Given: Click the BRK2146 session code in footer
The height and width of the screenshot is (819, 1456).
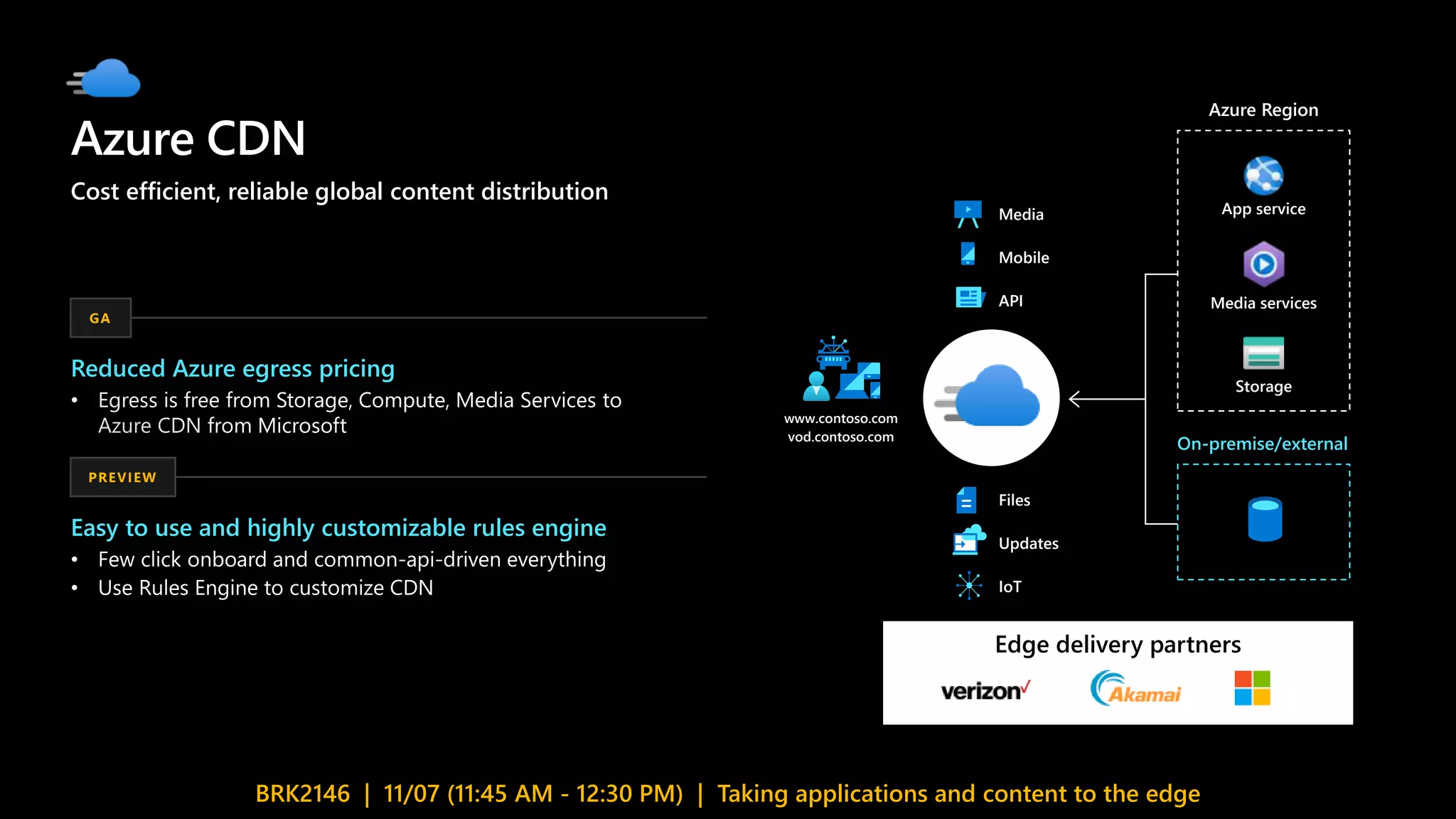Looking at the screenshot, I should (303, 793).
